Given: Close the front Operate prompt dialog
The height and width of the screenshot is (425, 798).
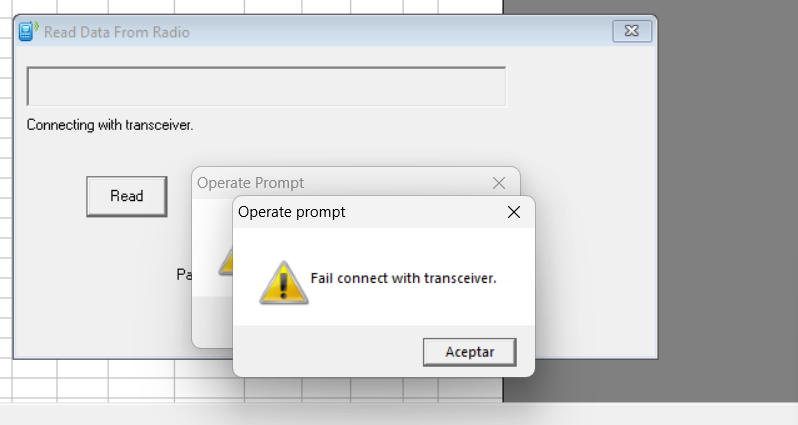Looking at the screenshot, I should [514, 212].
